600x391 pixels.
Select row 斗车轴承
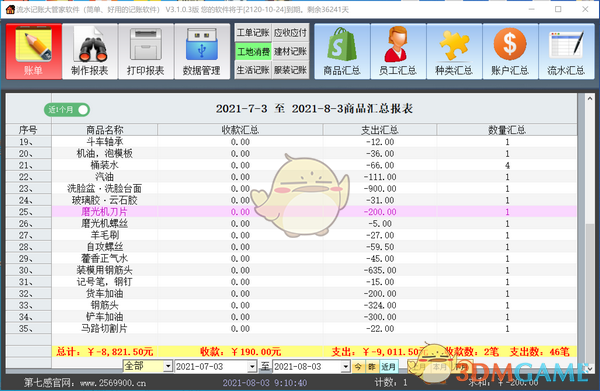pyautogui.click(x=314, y=142)
